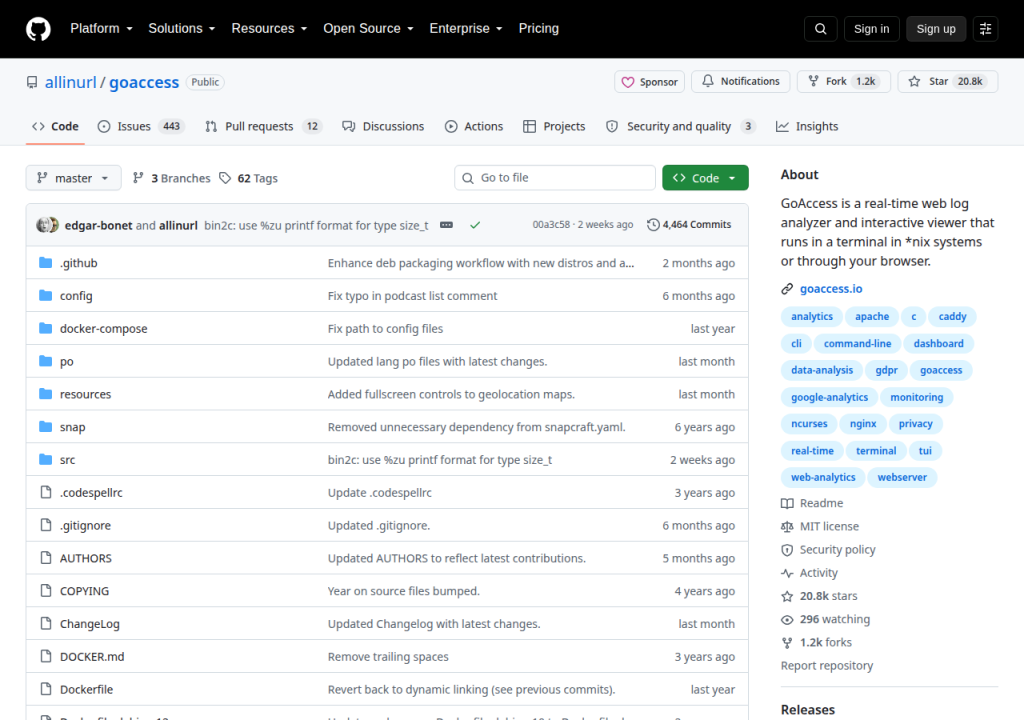
Task: Expand the Open Source menu
Action: 368,28
